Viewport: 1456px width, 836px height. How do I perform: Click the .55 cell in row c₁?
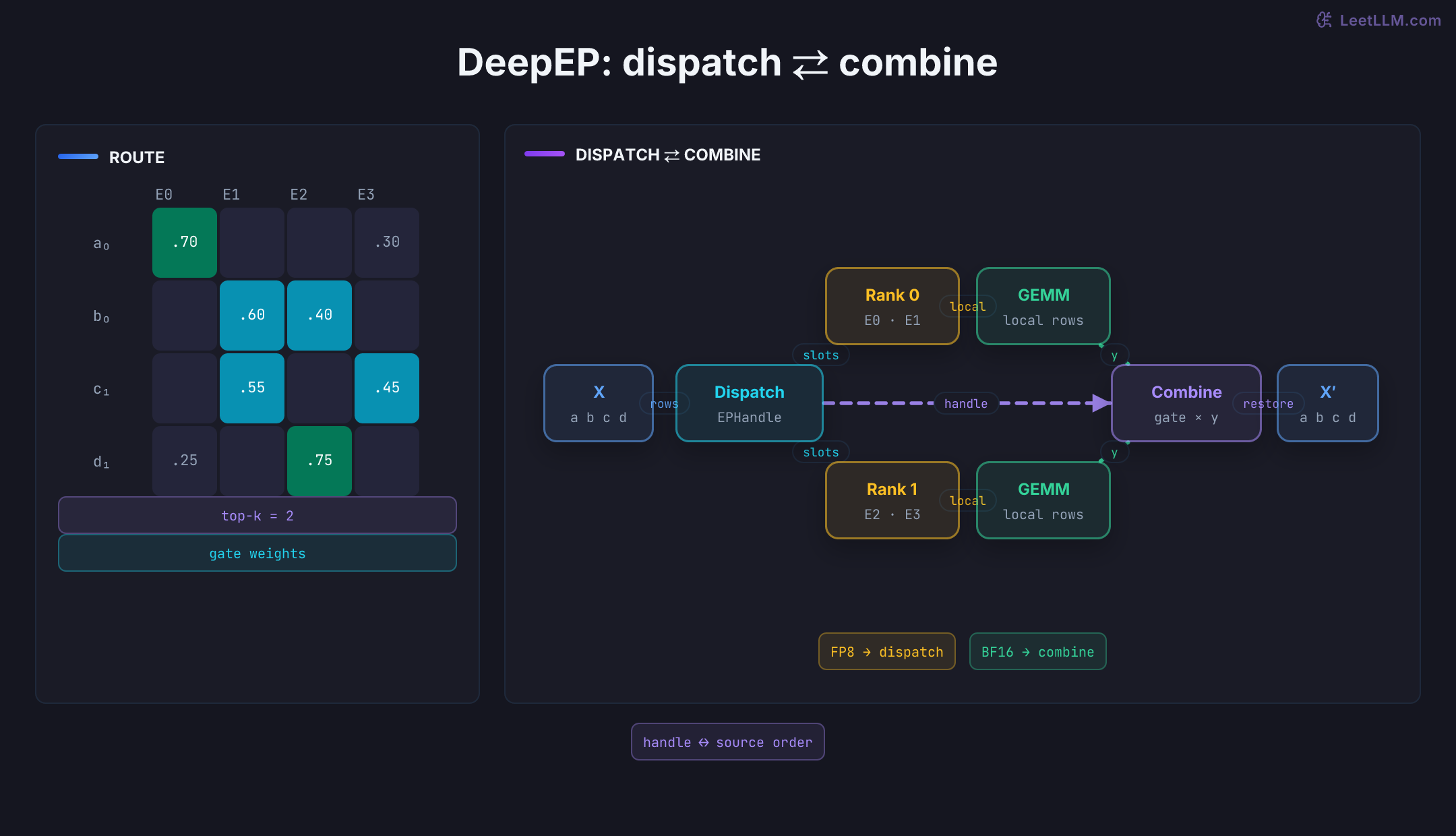pos(252,388)
